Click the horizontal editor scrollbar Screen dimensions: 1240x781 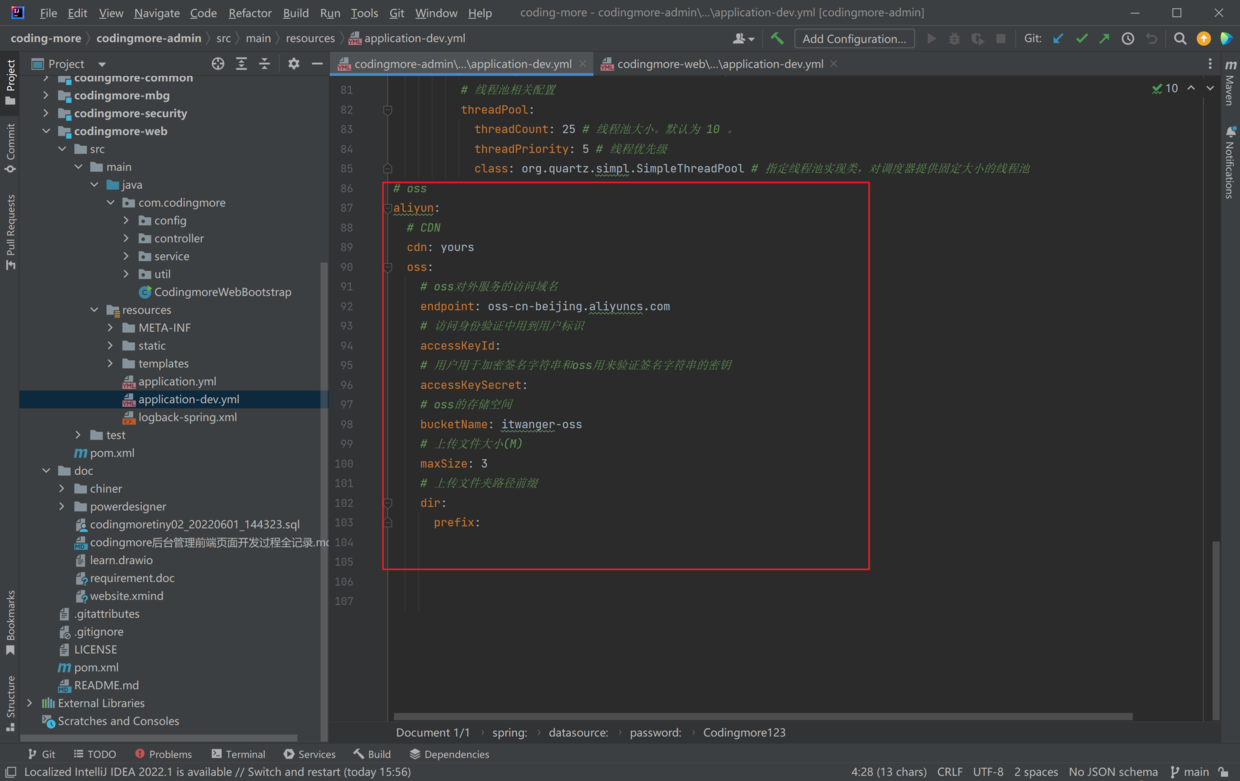tap(762, 716)
